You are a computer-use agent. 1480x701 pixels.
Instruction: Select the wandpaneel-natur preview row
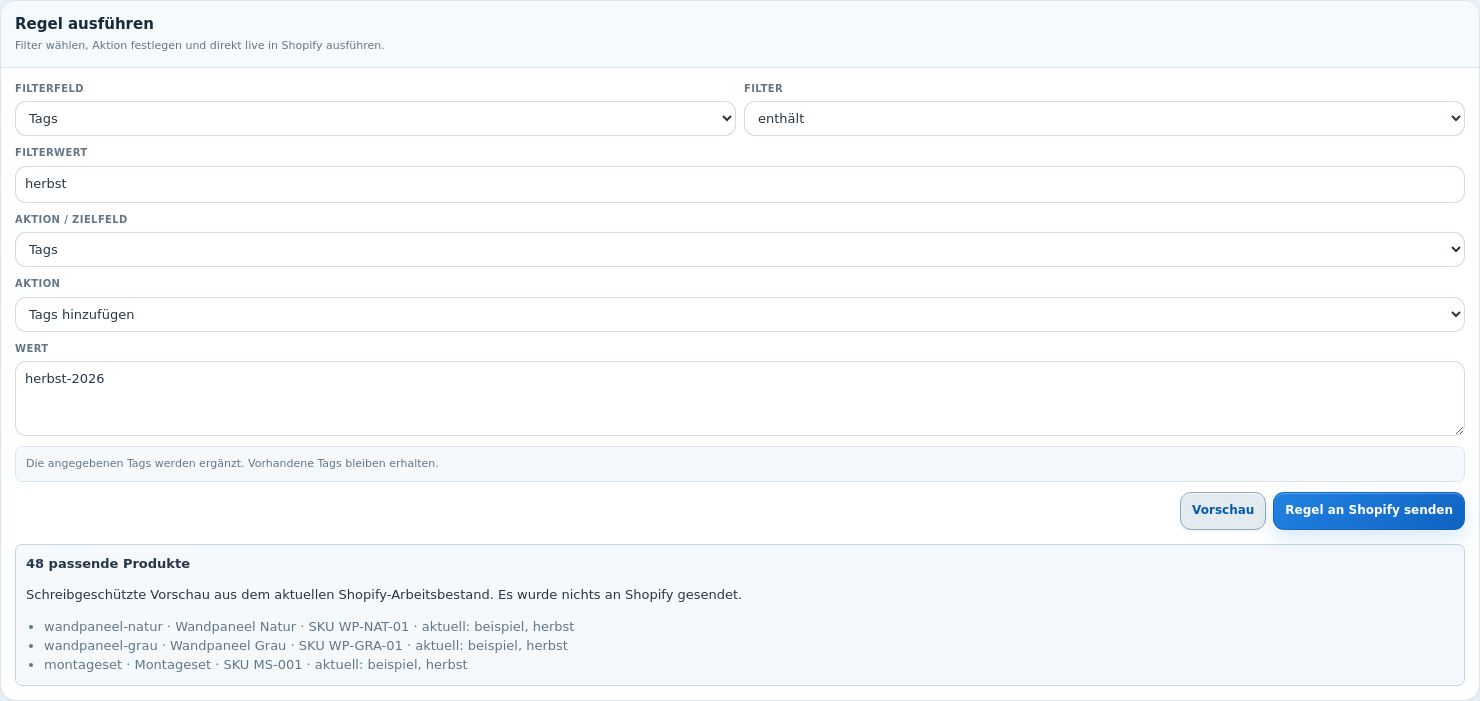pyautogui.click(x=309, y=627)
